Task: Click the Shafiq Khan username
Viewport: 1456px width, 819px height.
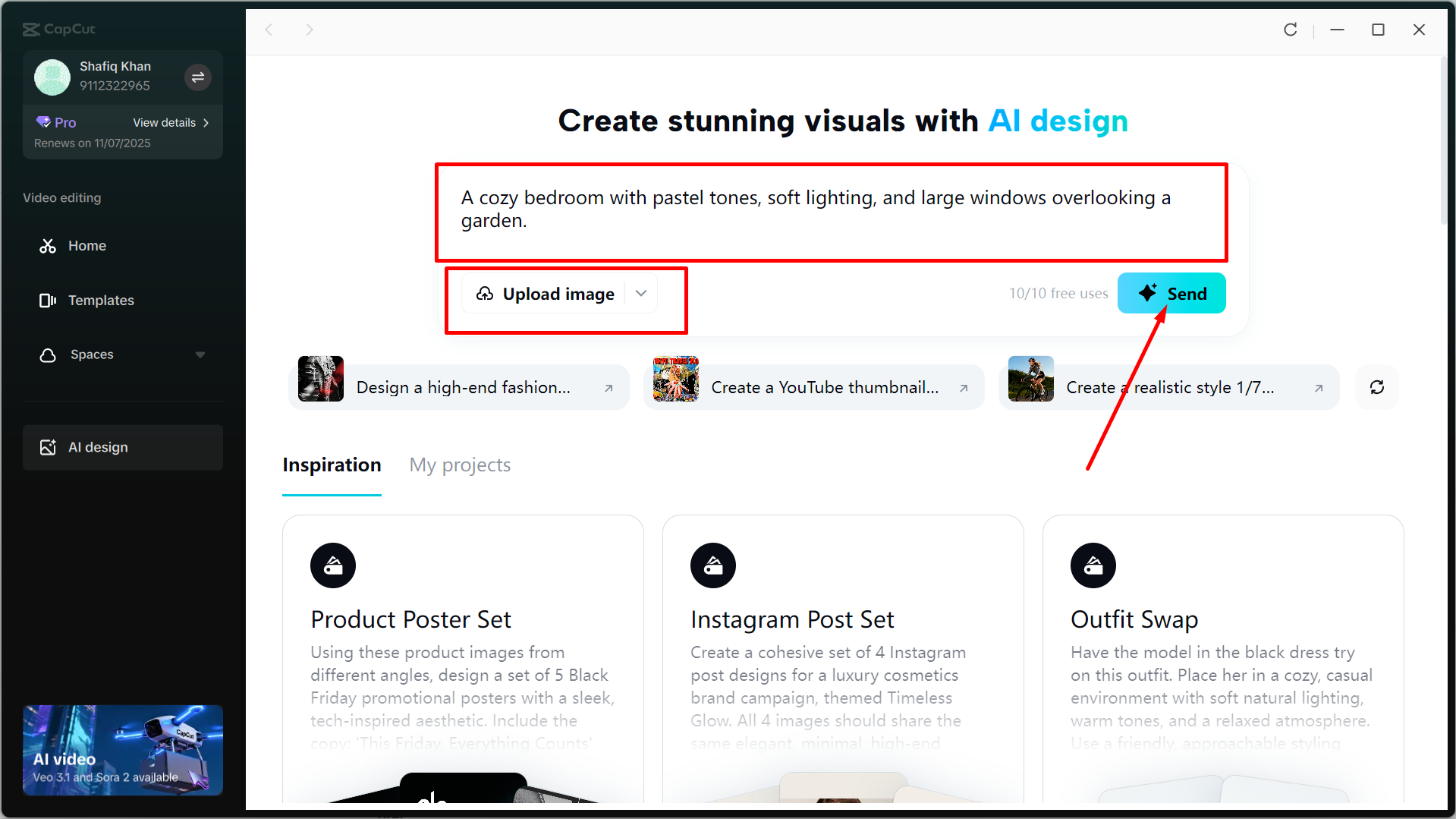Action: click(115, 67)
